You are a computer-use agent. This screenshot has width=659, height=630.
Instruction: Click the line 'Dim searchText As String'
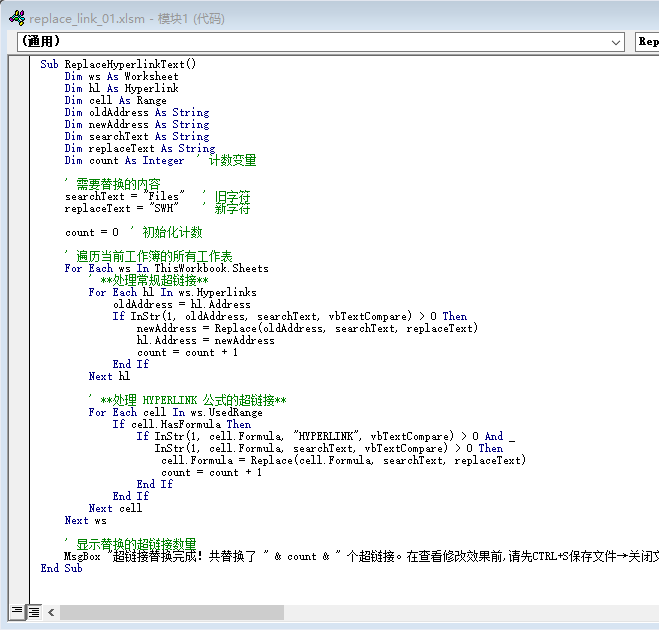coord(137,137)
